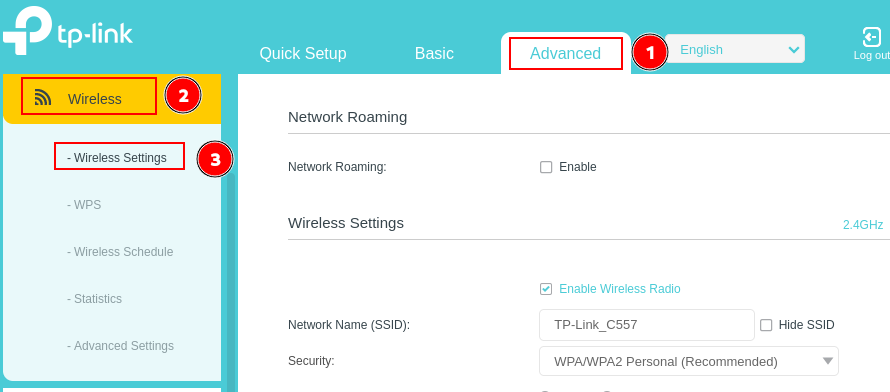Select the Advanced tab

565,53
